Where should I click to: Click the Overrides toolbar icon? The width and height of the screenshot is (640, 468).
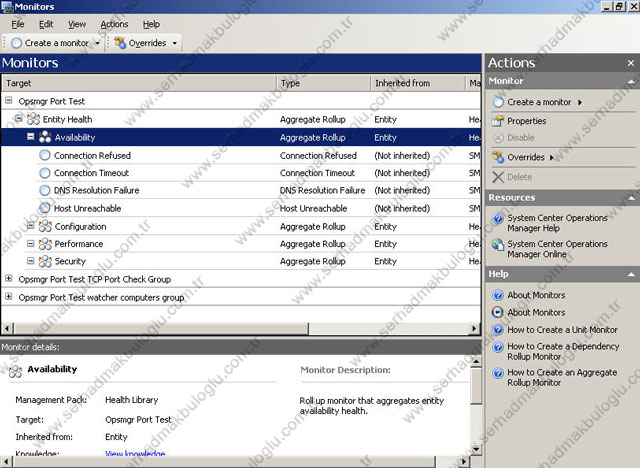[x=120, y=43]
